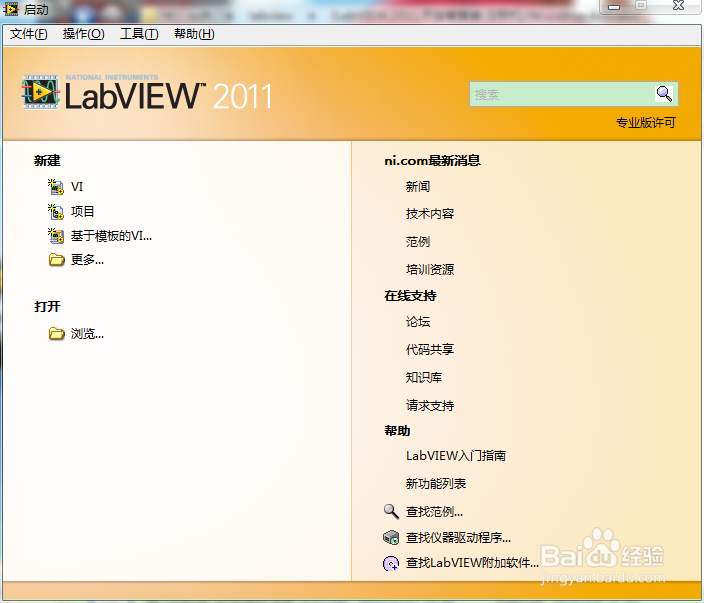The width and height of the screenshot is (704, 603).
Task: Open the 技术内容 link
Action: (x=430, y=214)
